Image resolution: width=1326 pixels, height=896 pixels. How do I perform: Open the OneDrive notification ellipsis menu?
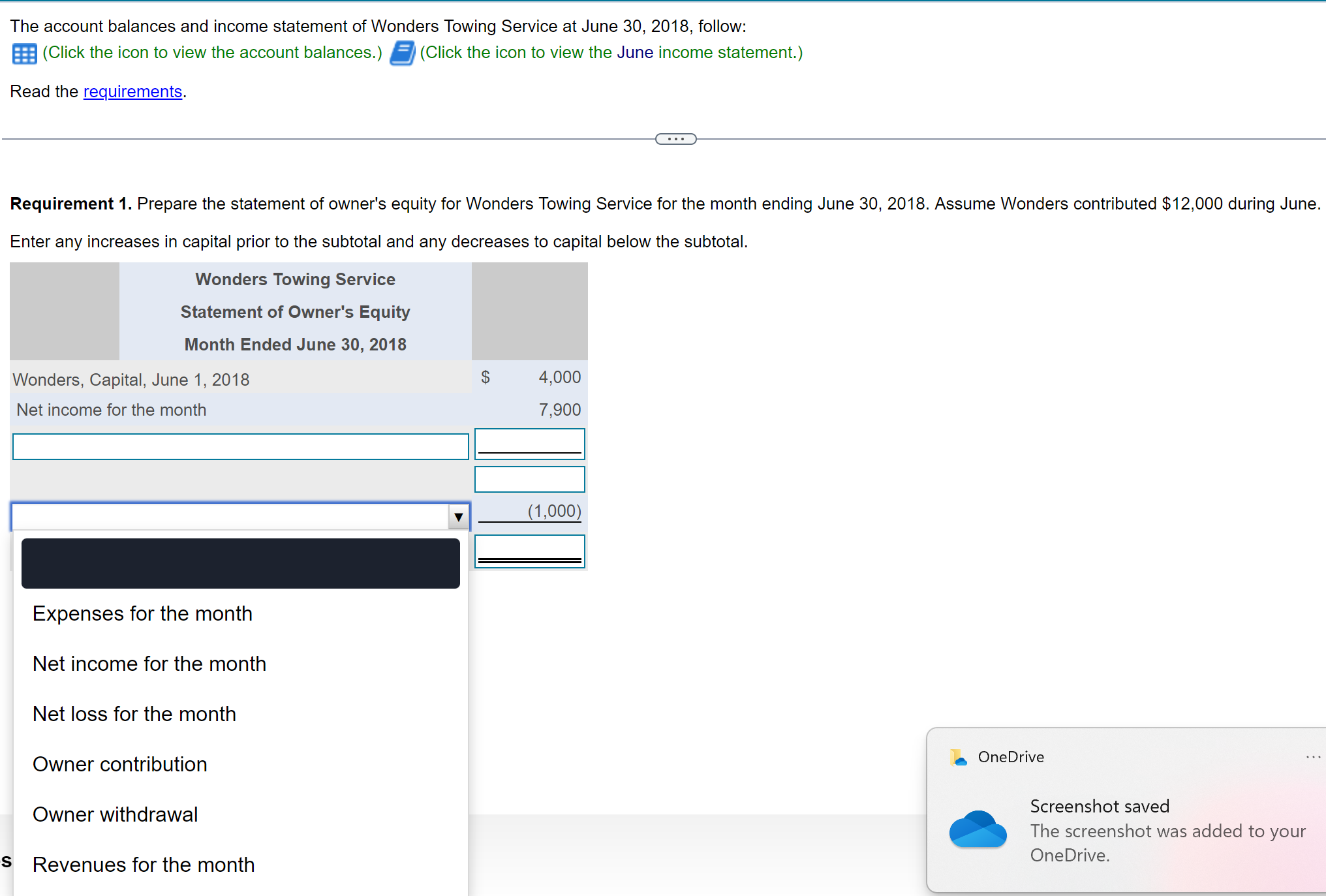1314,756
